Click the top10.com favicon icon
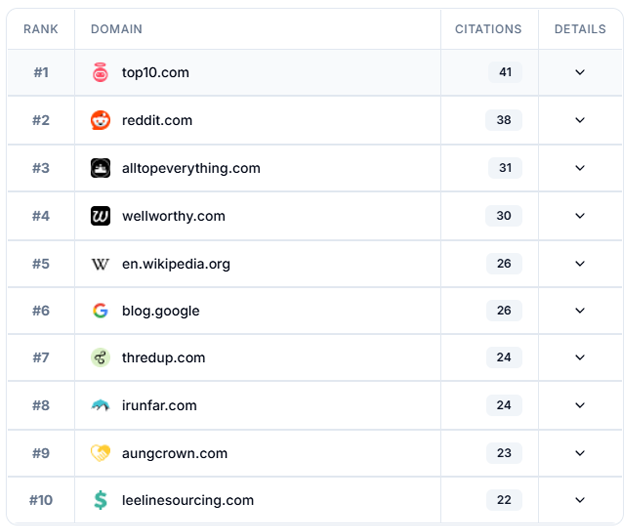This screenshot has height=532, width=630. (100, 72)
